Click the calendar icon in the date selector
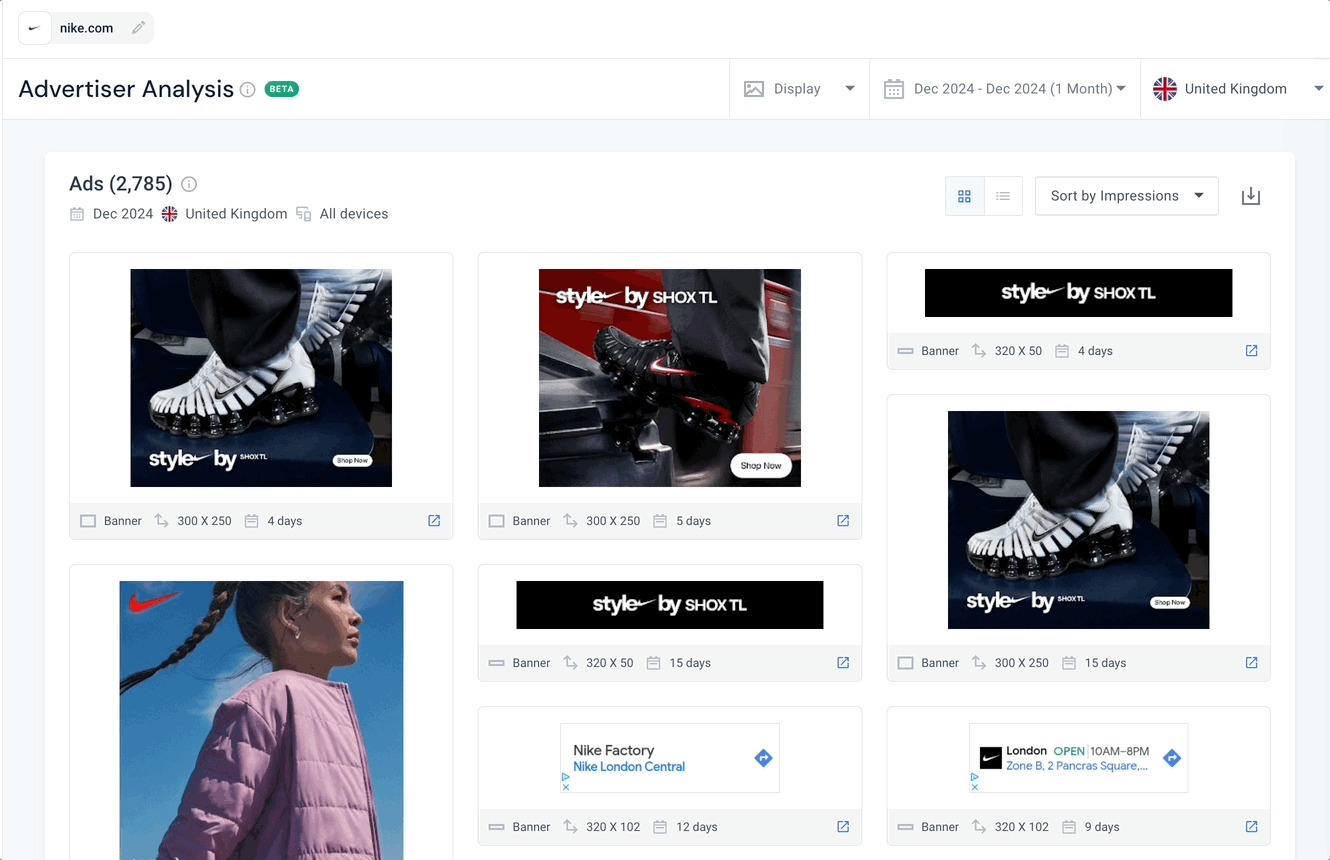 pyautogui.click(x=893, y=89)
